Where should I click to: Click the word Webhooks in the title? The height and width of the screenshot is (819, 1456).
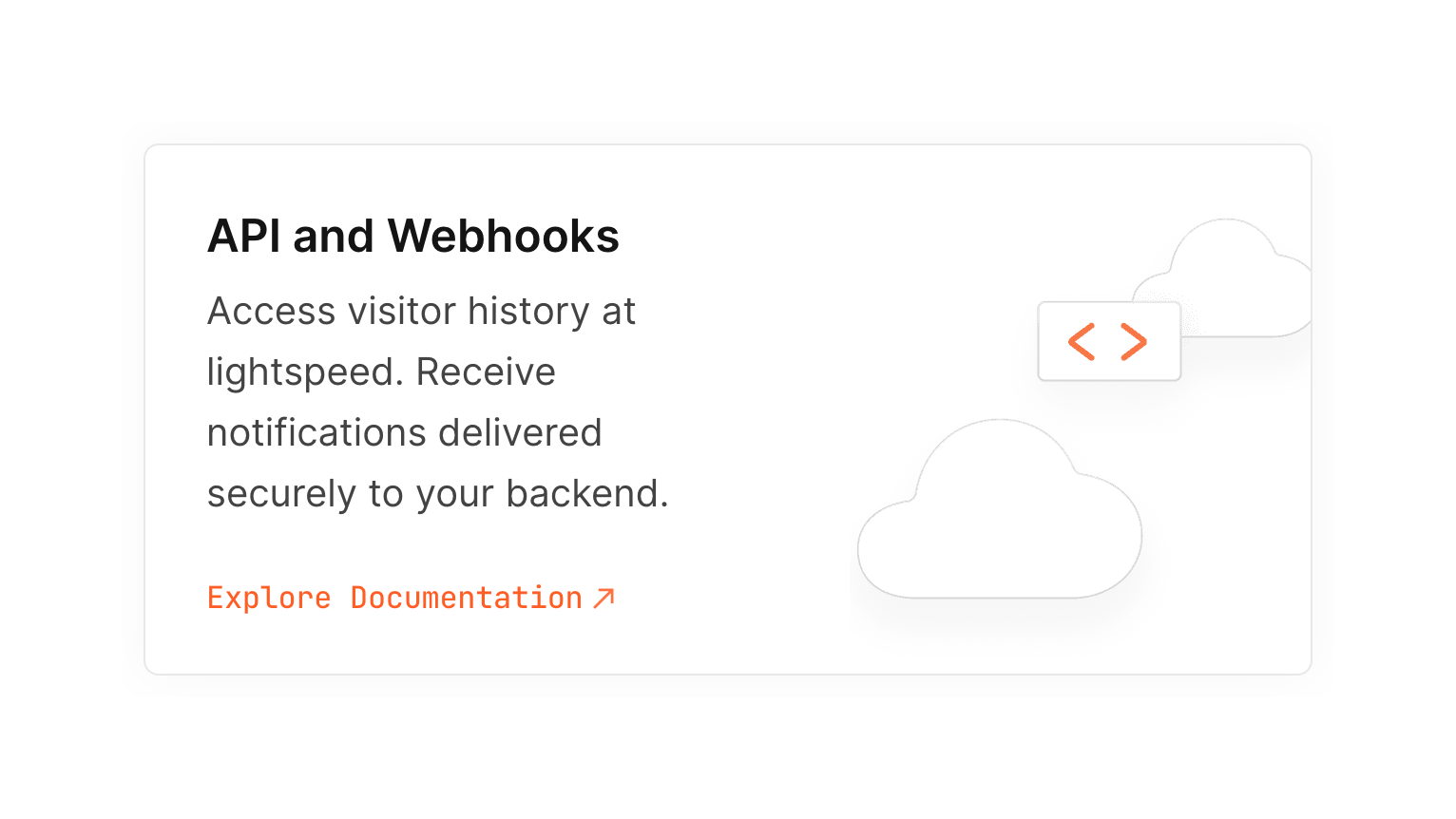(503, 237)
